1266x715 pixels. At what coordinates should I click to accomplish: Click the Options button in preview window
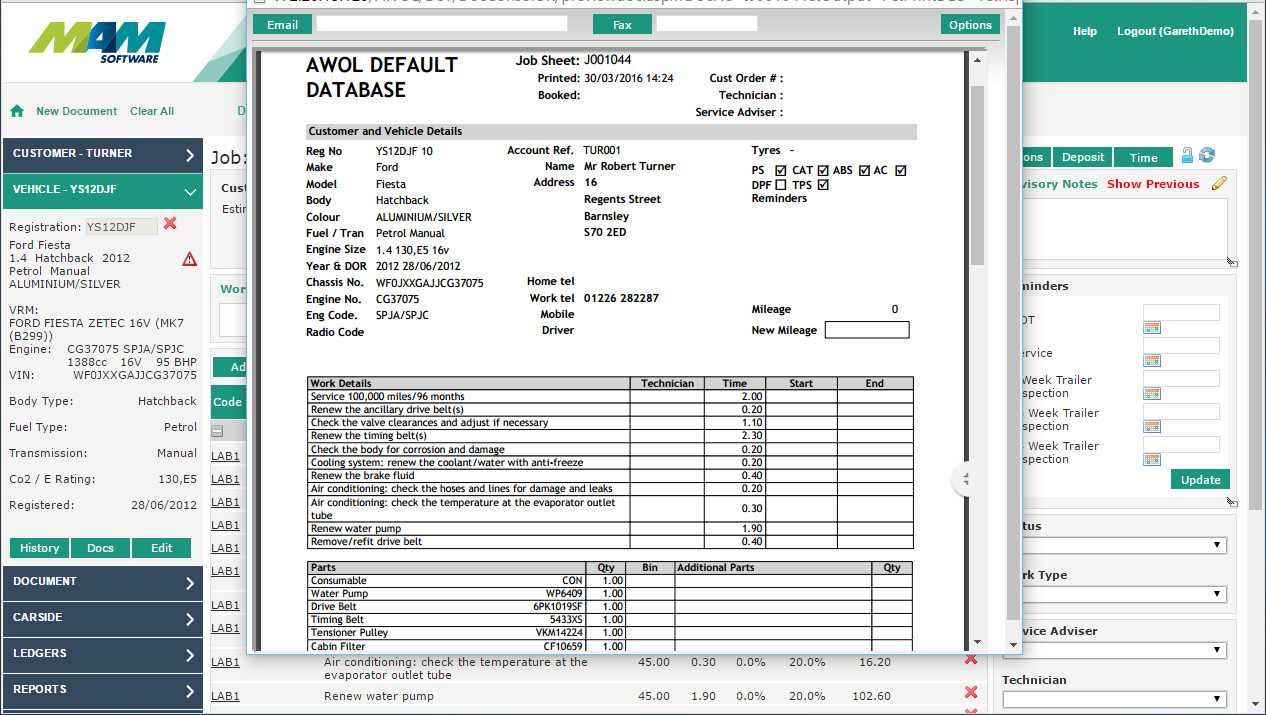point(970,25)
